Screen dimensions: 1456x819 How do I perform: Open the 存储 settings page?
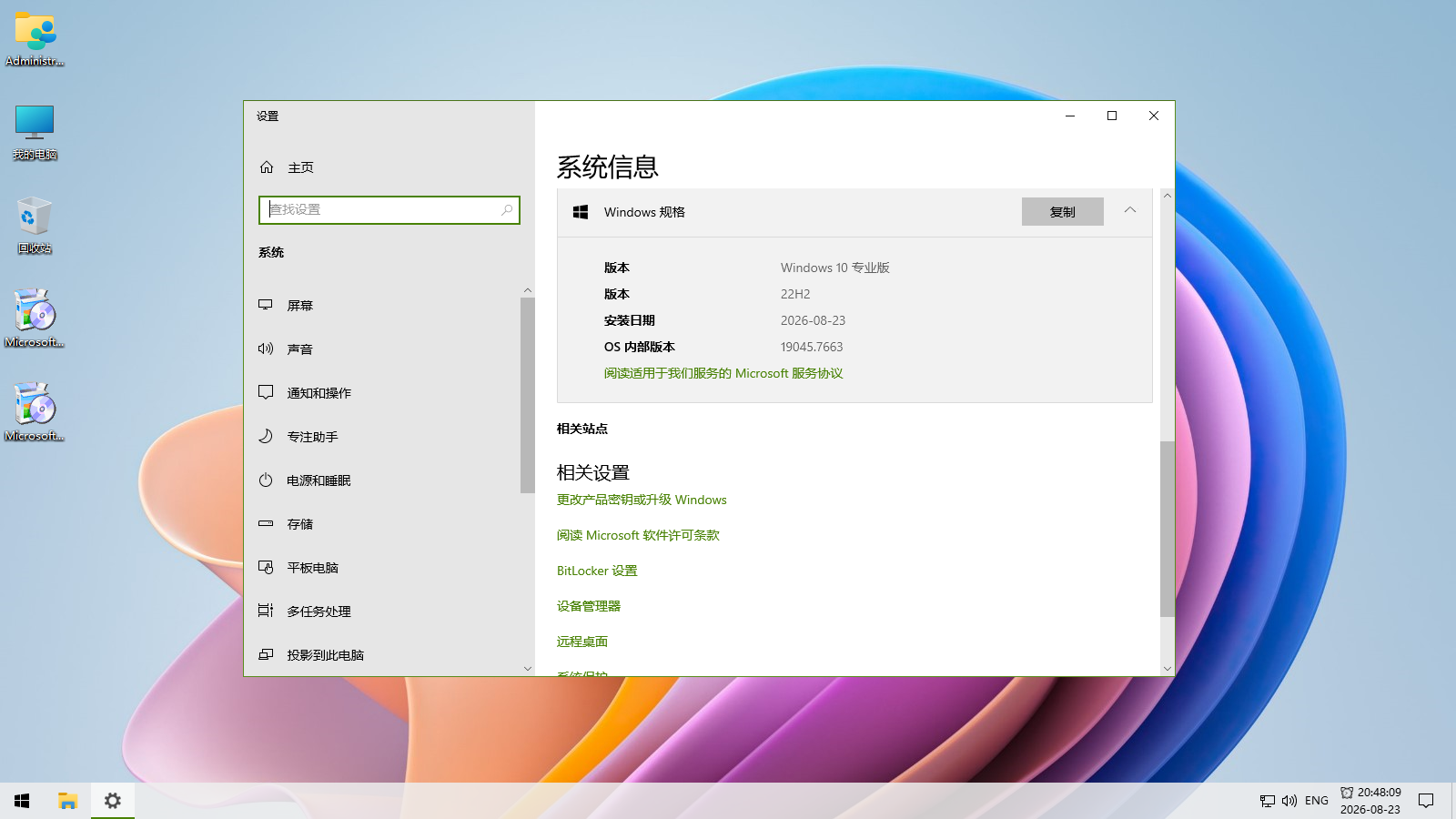(x=382, y=523)
